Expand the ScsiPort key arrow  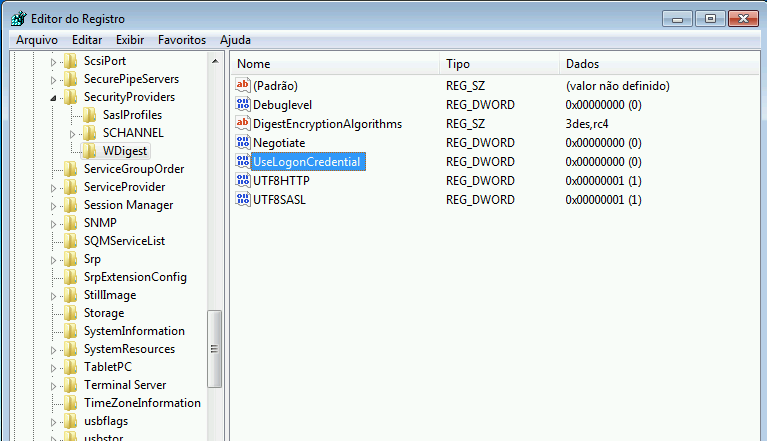[53, 62]
